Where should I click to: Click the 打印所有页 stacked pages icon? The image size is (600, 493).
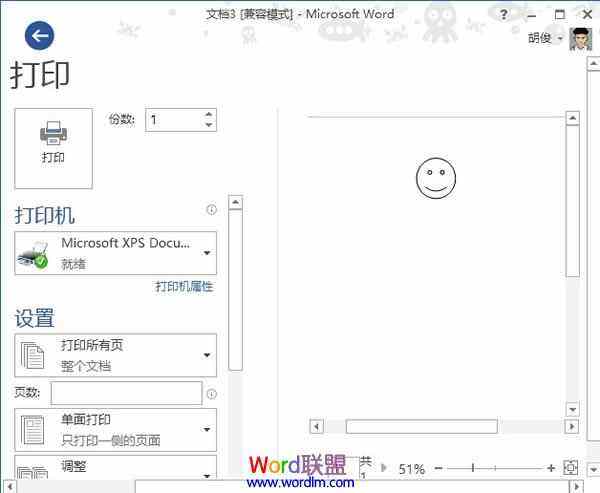33,356
